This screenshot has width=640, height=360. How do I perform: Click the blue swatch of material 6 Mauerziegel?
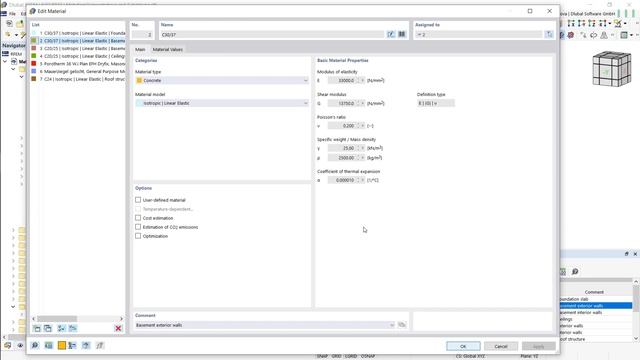click(x=34, y=71)
